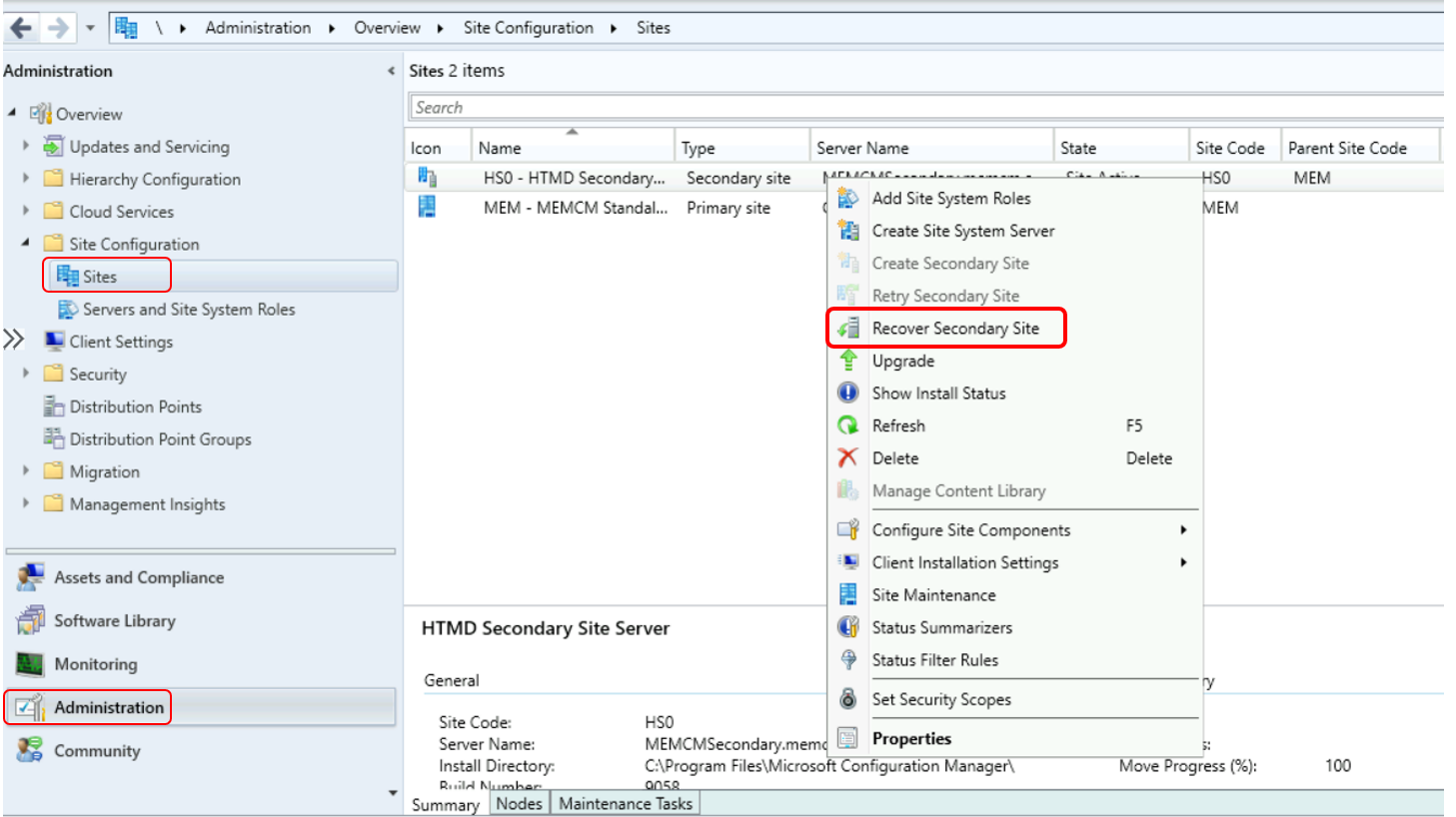Switch to the Maintenance Tasks tab
The height and width of the screenshot is (817, 1456).
[625, 803]
